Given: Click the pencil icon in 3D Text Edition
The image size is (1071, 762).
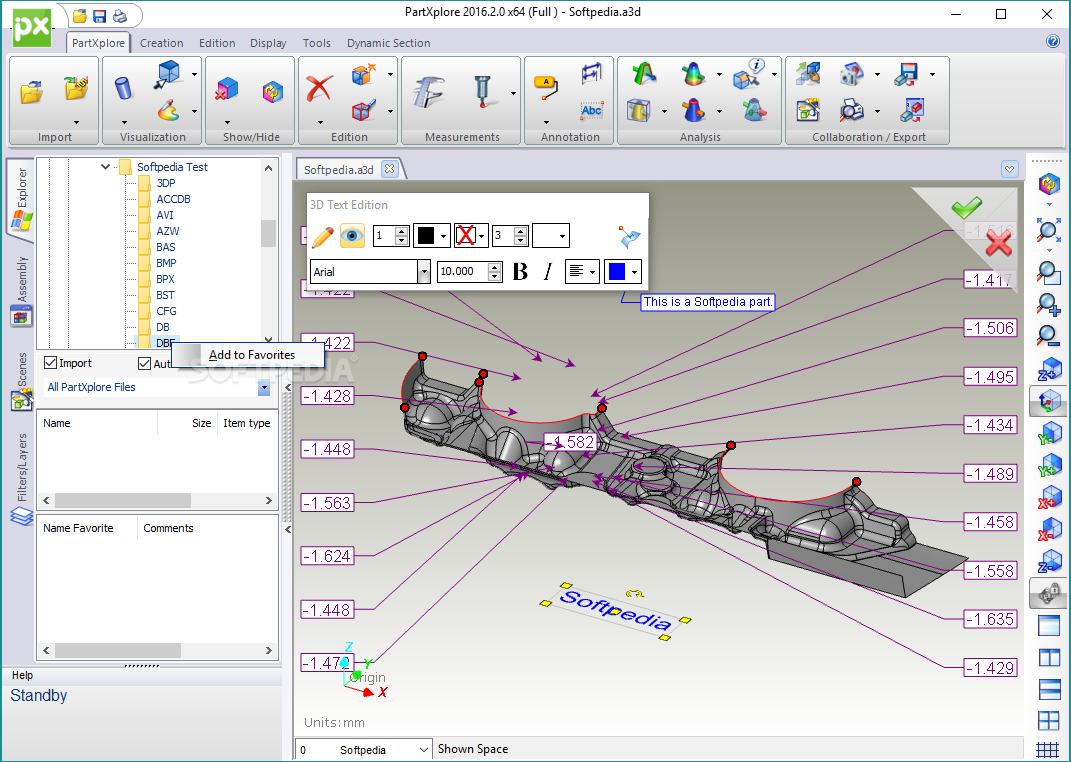Looking at the screenshot, I should click(x=322, y=236).
